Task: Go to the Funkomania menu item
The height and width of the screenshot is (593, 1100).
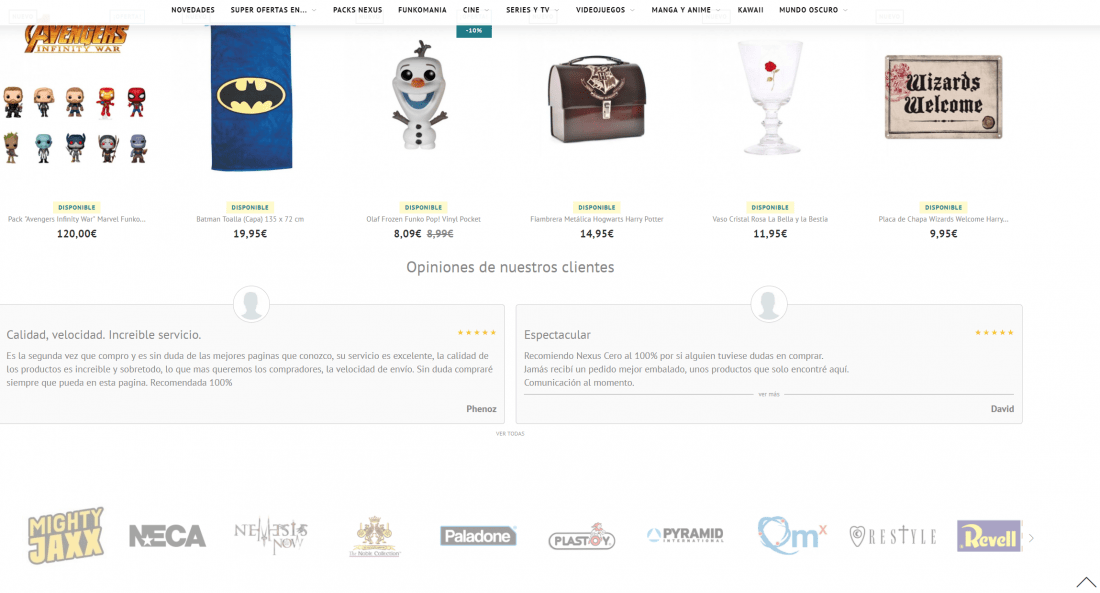Action: pos(422,10)
